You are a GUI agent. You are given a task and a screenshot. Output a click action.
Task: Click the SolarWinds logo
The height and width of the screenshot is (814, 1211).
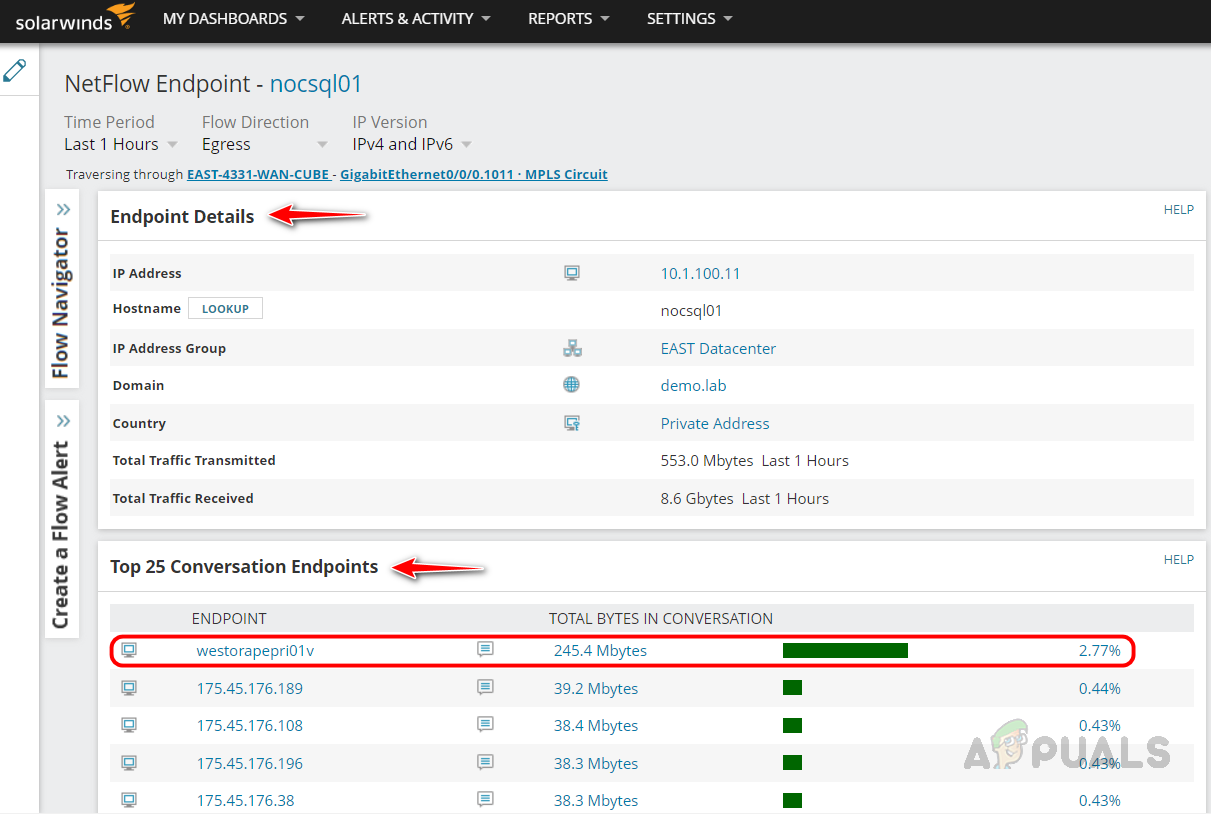pyautogui.click(x=75, y=18)
